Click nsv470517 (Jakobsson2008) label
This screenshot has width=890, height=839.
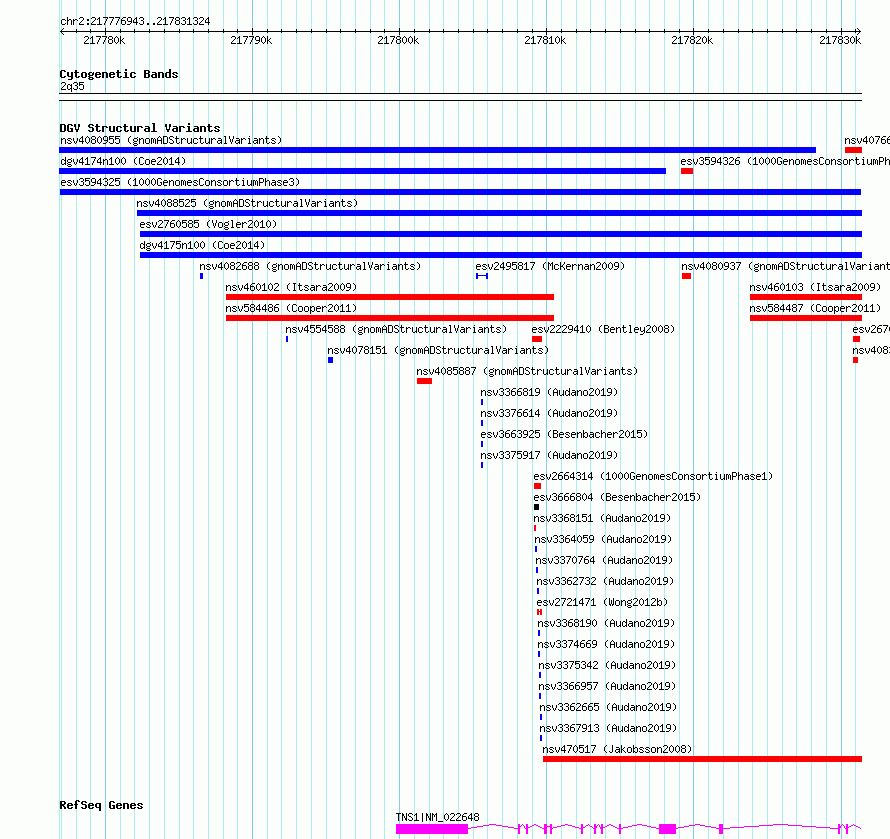(x=617, y=749)
